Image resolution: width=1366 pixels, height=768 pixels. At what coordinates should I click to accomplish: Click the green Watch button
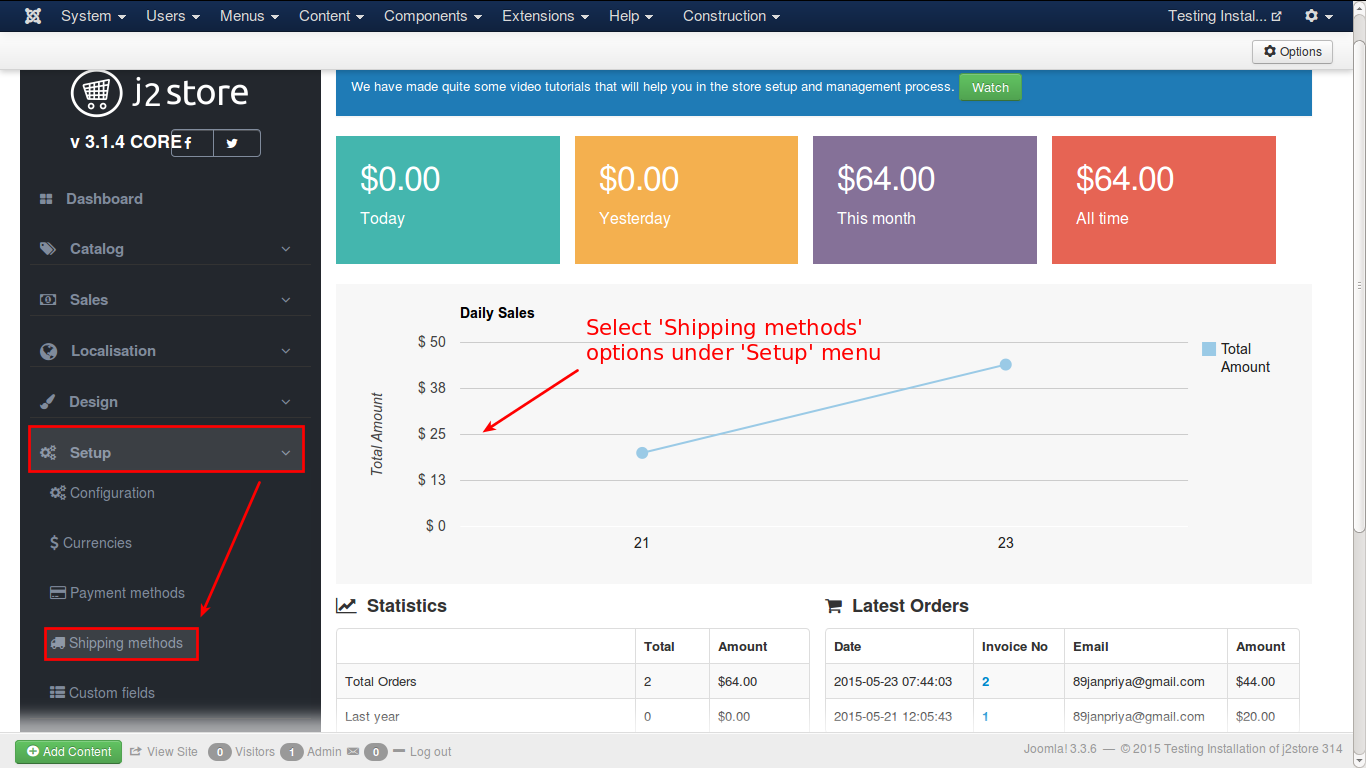tap(990, 87)
